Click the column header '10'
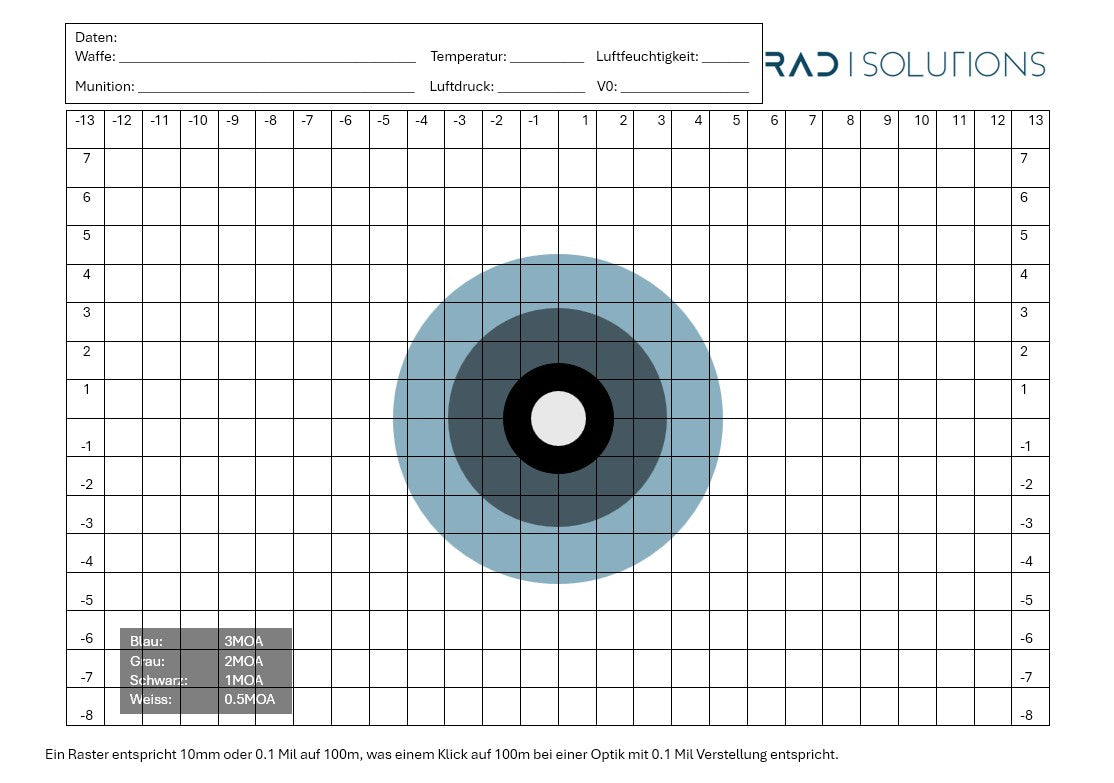The width and height of the screenshot is (1114, 783). pyautogui.click(x=921, y=120)
